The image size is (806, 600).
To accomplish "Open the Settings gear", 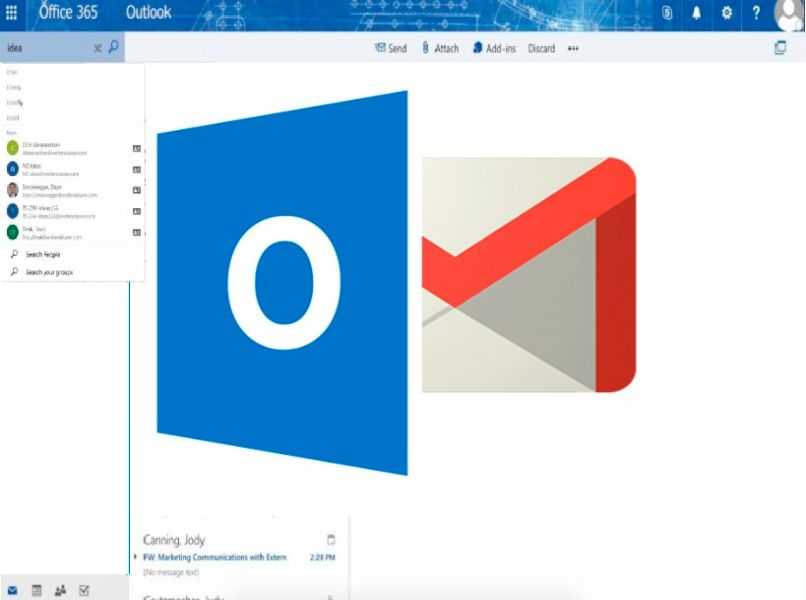I will click(x=726, y=12).
